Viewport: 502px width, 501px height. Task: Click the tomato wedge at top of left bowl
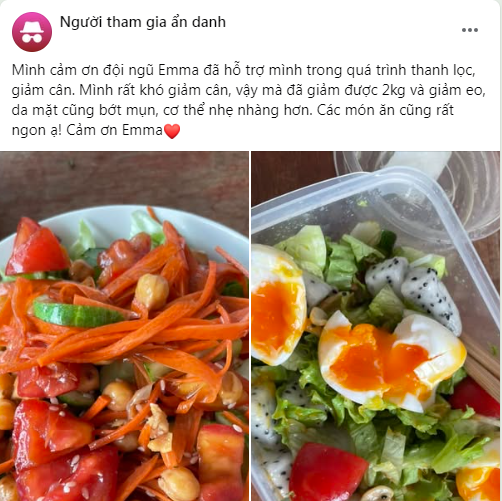[36, 247]
